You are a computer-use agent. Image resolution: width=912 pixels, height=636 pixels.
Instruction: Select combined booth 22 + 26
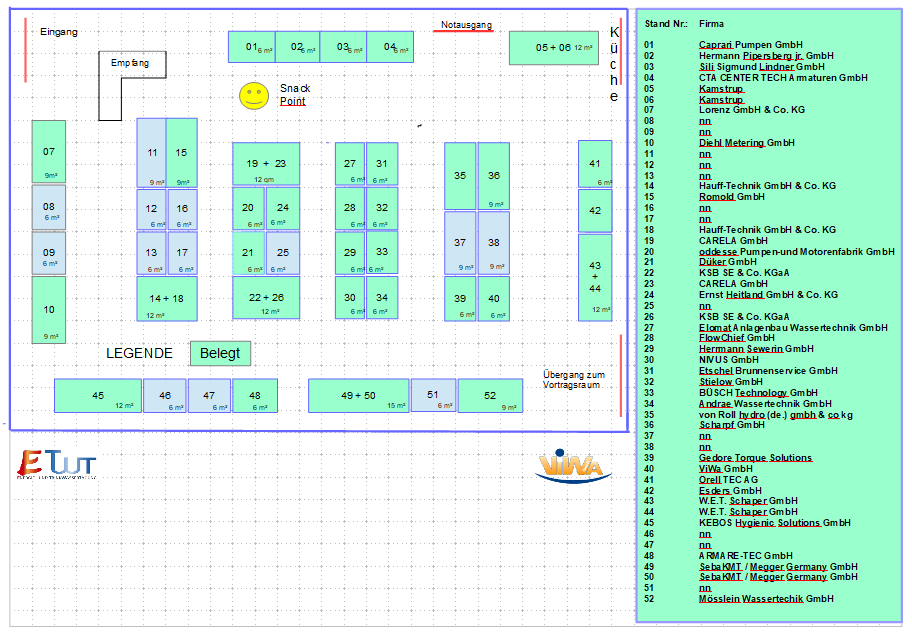[x=266, y=298]
